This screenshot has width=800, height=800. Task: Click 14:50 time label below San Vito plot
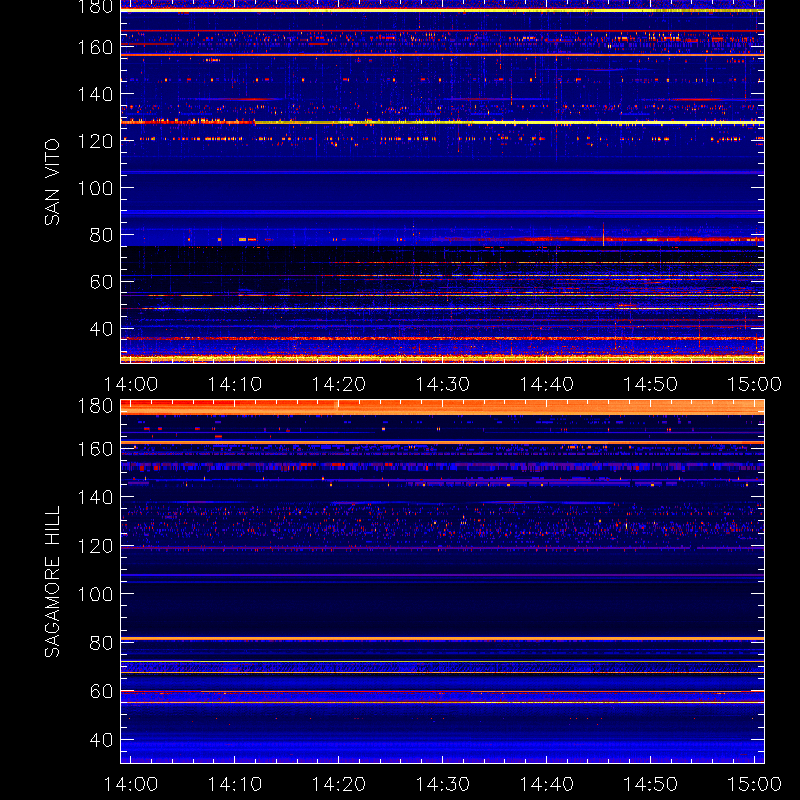tap(651, 384)
